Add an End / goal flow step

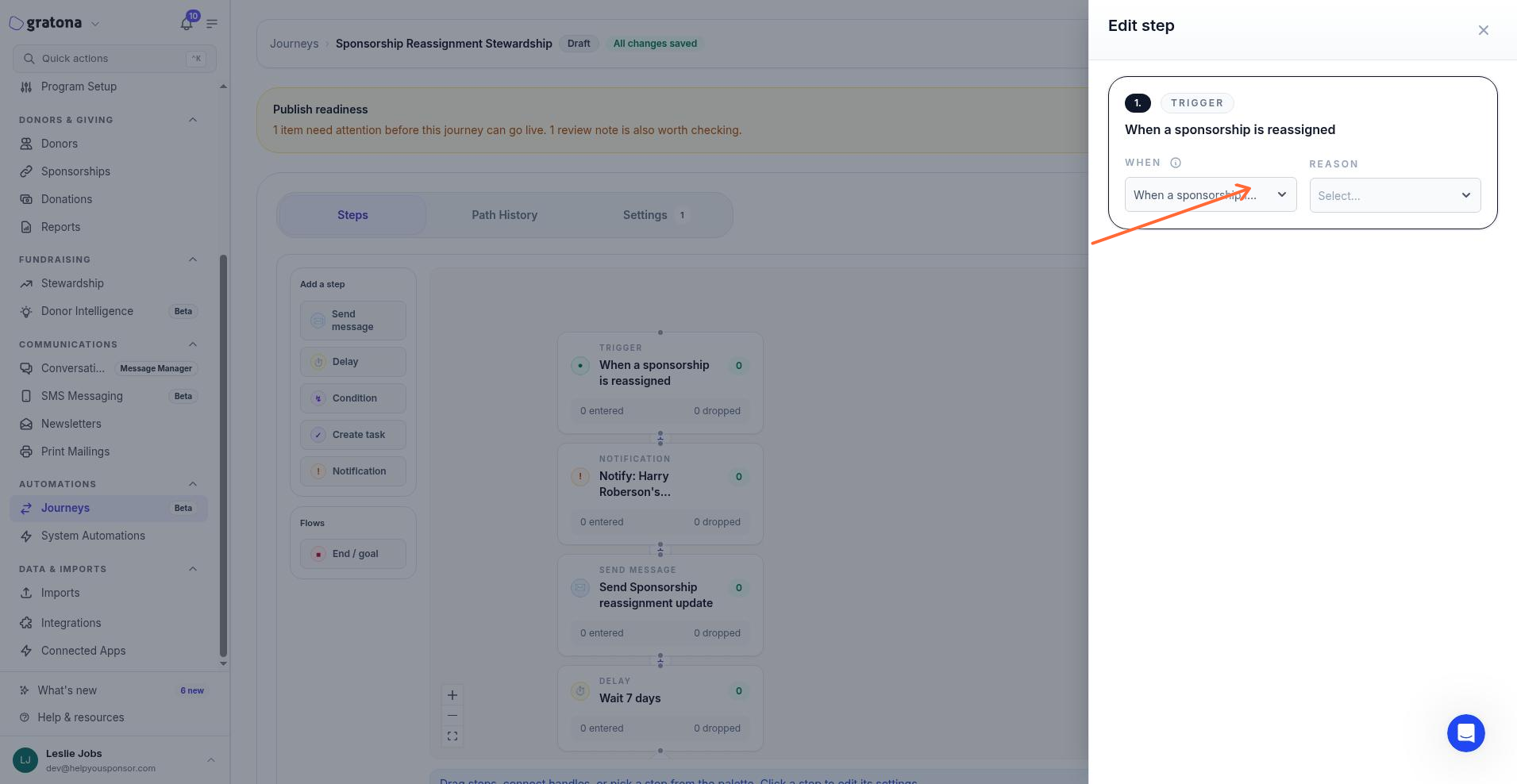point(353,554)
